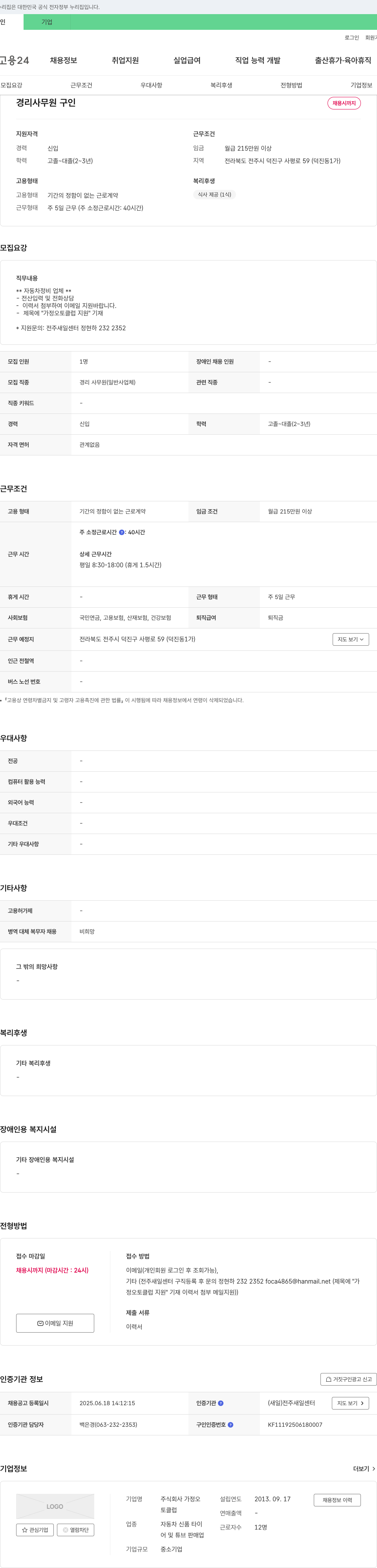Switch to the 기업 tab
Screen dimensions: 377x1568
coord(47,22)
